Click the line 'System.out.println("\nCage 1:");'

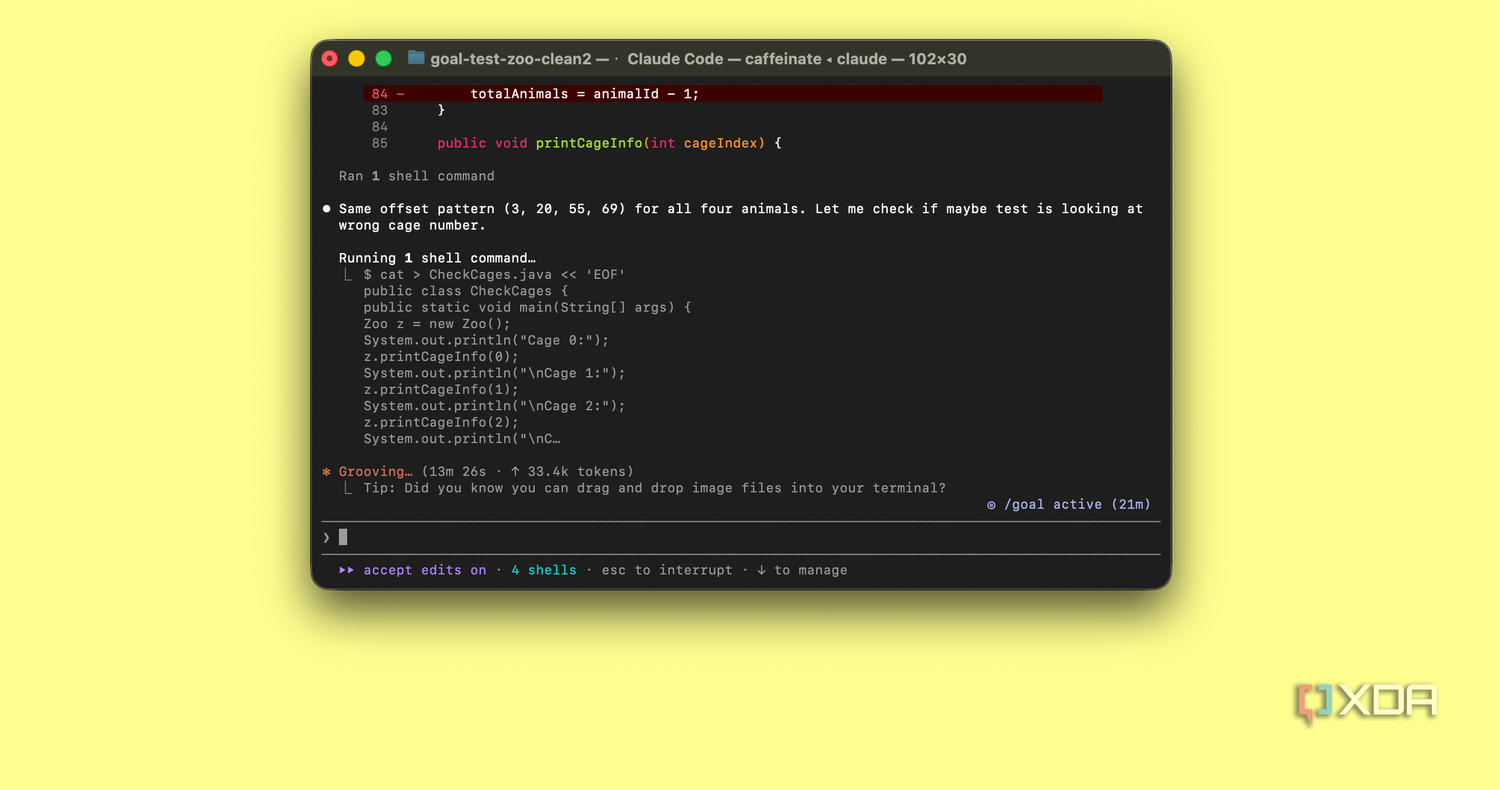pyautogui.click(x=494, y=373)
